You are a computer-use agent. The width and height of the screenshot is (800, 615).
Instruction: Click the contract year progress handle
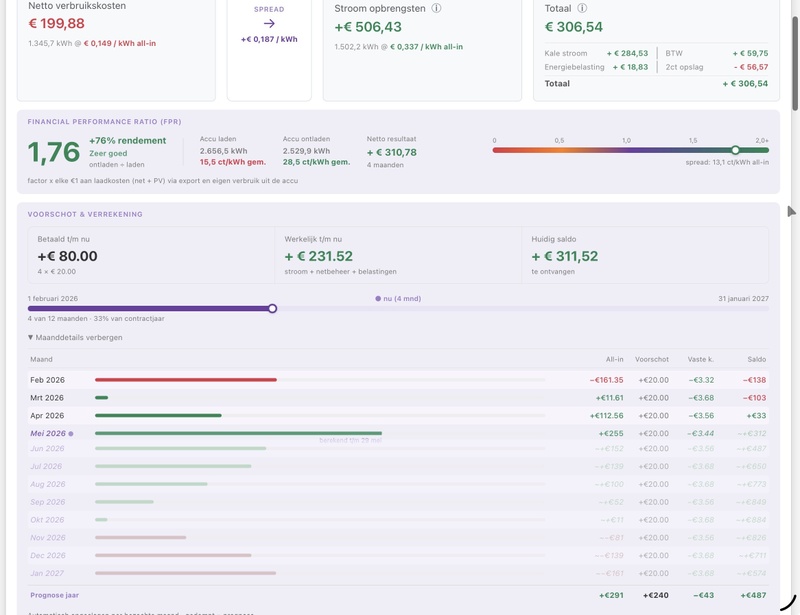(x=272, y=308)
